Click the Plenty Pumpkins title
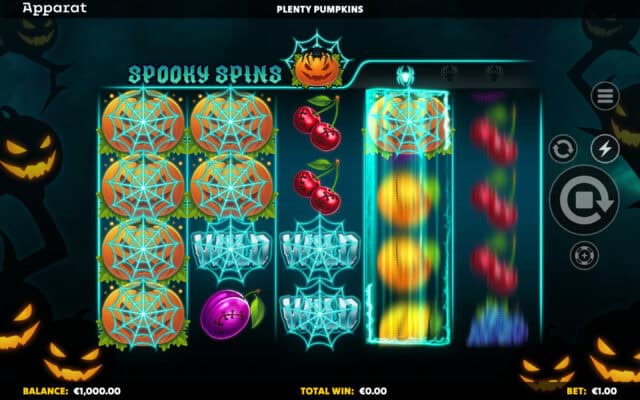This screenshot has height=400, width=640. click(x=320, y=9)
